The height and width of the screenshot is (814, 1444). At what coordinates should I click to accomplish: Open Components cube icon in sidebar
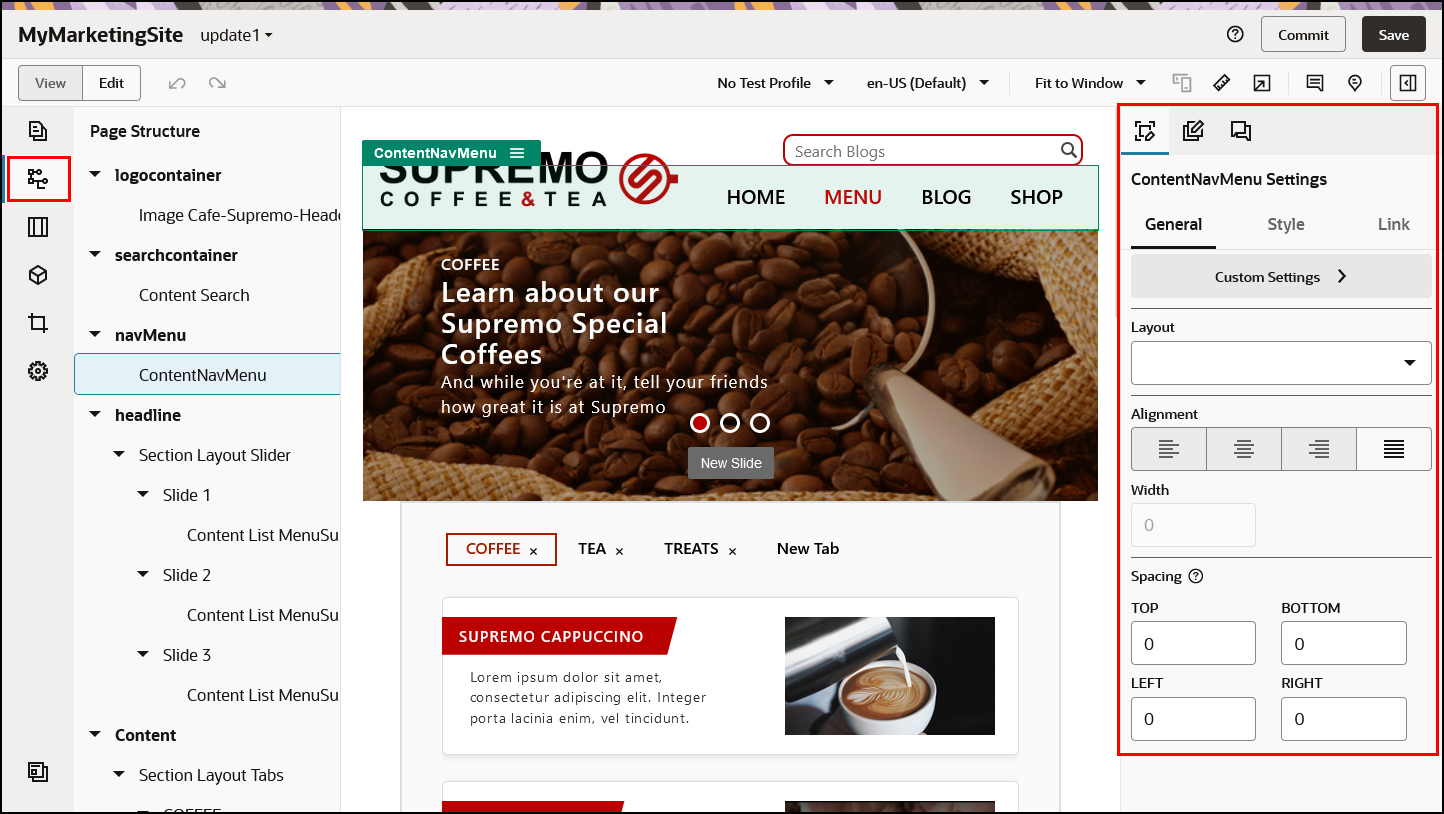tap(37, 275)
